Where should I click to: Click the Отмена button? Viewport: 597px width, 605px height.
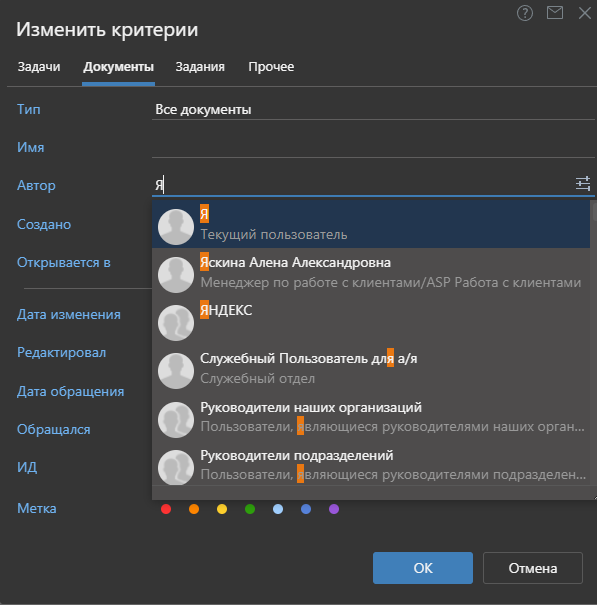click(x=533, y=568)
